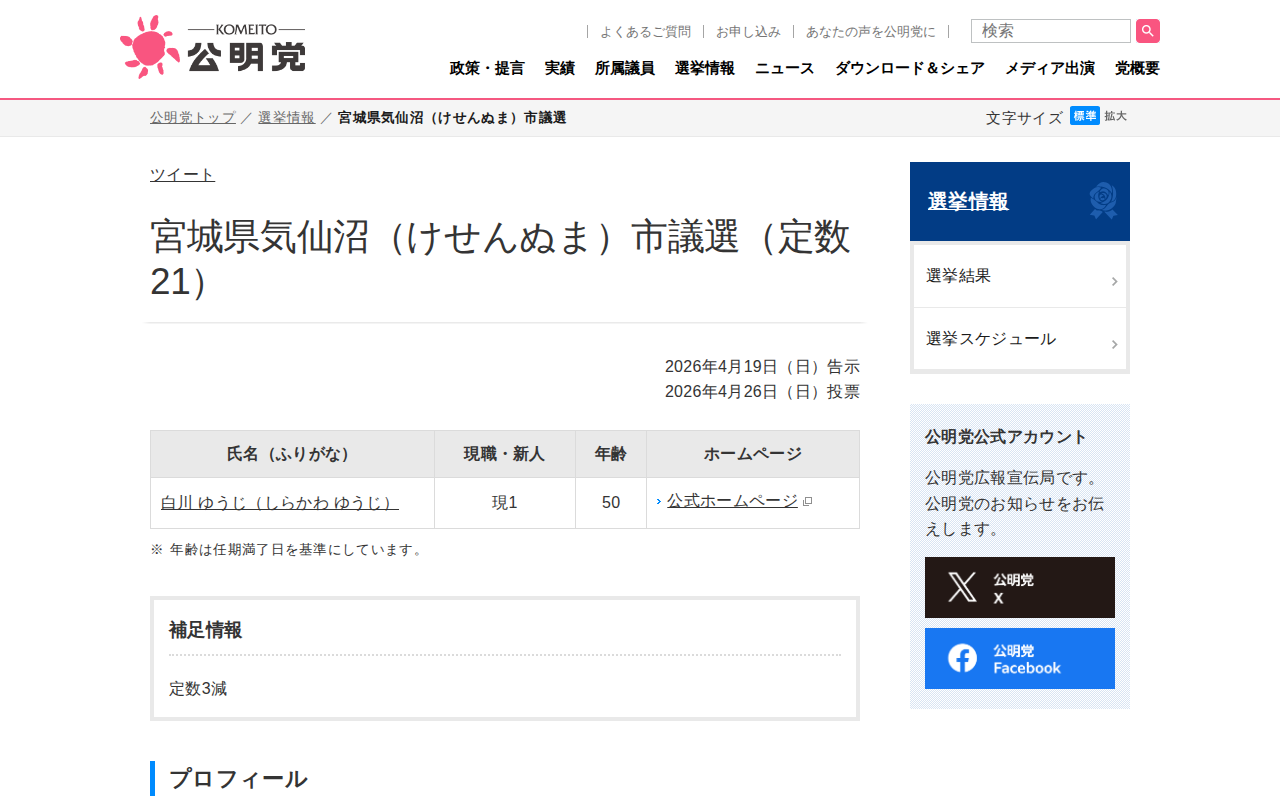Click the Komeito sun logo
Image resolution: width=1280 pixels, height=800 pixels.
tap(150, 46)
